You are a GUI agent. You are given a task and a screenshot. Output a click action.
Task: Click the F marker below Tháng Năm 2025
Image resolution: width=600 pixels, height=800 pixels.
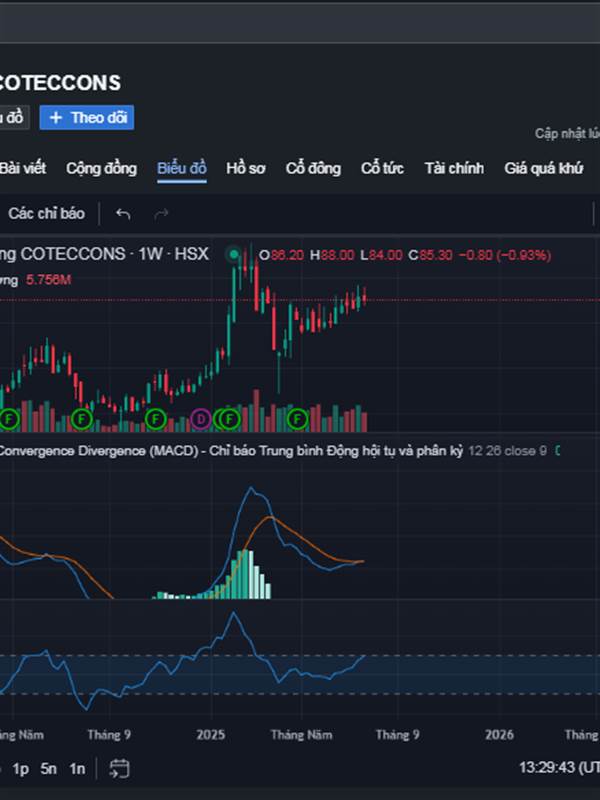(x=297, y=419)
